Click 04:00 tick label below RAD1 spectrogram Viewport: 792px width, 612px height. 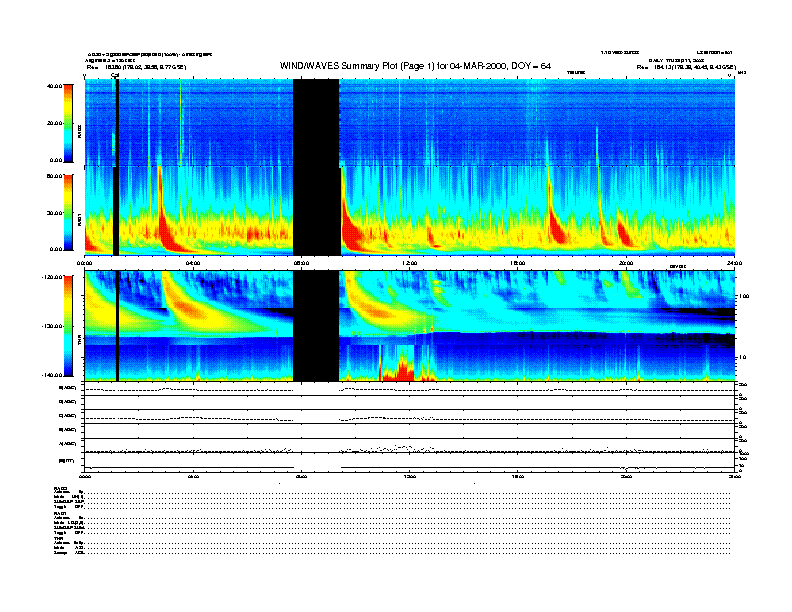(193, 263)
